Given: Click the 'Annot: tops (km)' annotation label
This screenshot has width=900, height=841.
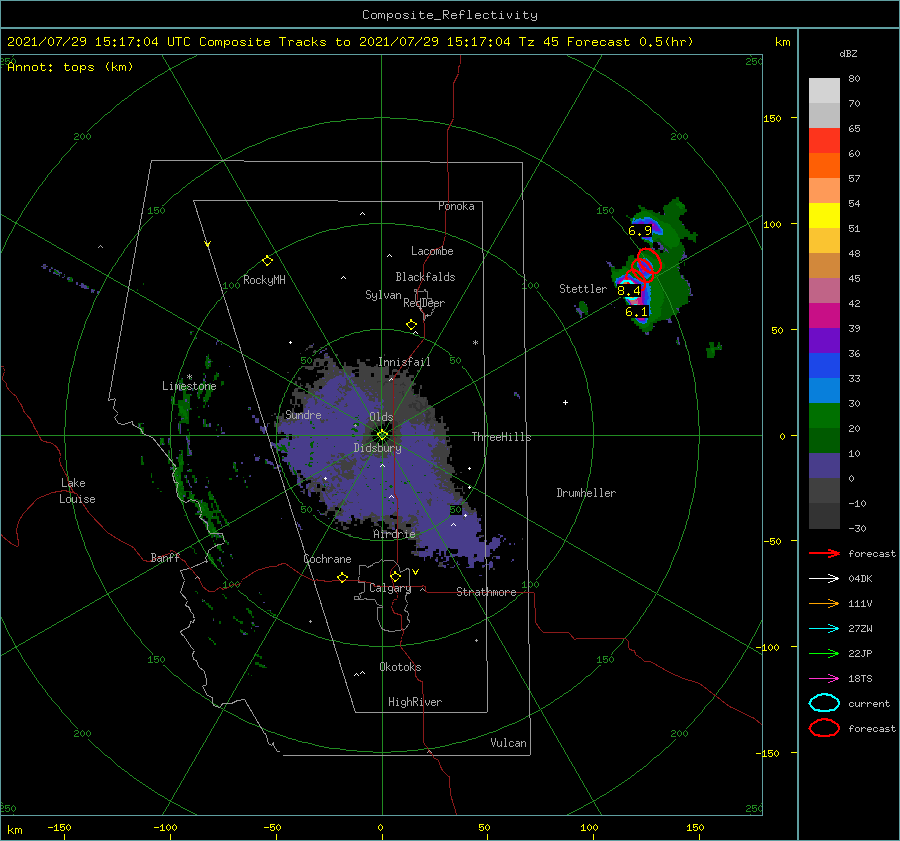Looking at the screenshot, I should point(70,67).
